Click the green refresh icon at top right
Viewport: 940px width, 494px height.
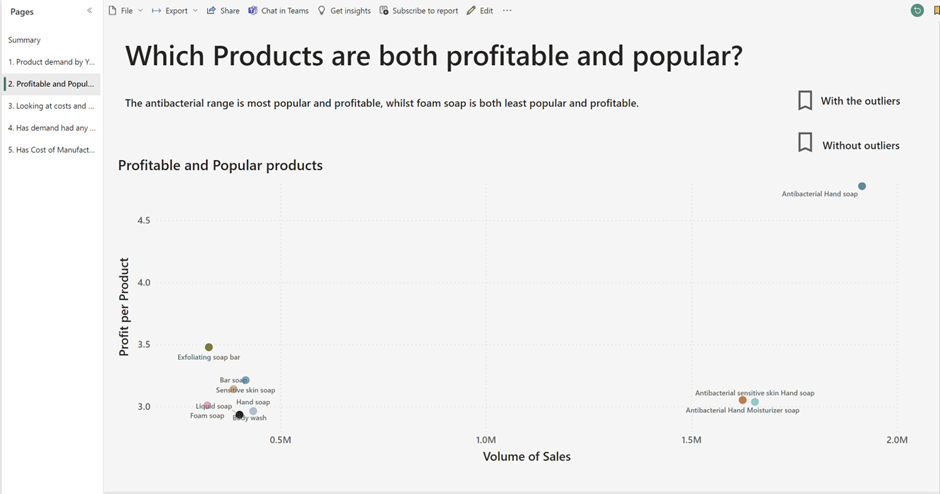click(x=917, y=11)
